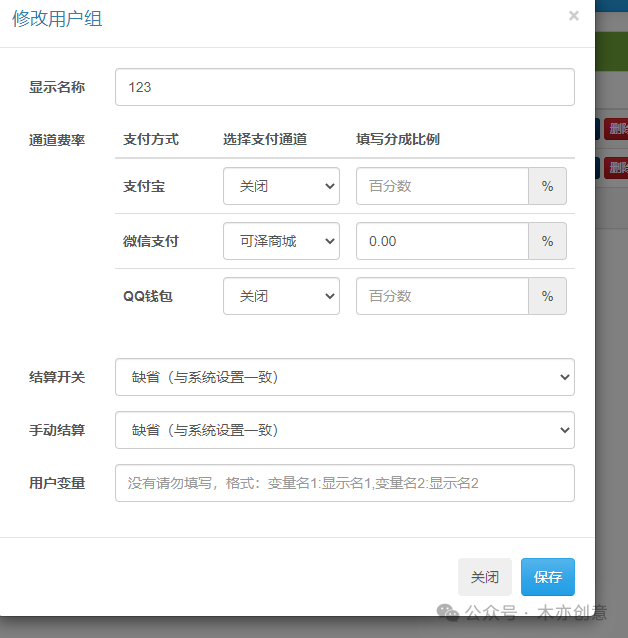Click the 用户变量 input field

(345, 483)
